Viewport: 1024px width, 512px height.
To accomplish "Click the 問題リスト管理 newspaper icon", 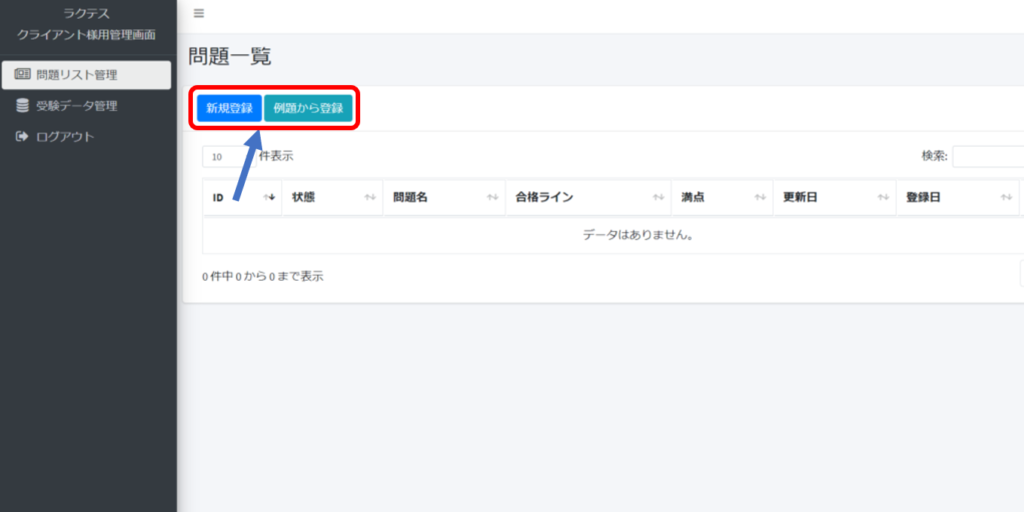I will pos(22,74).
